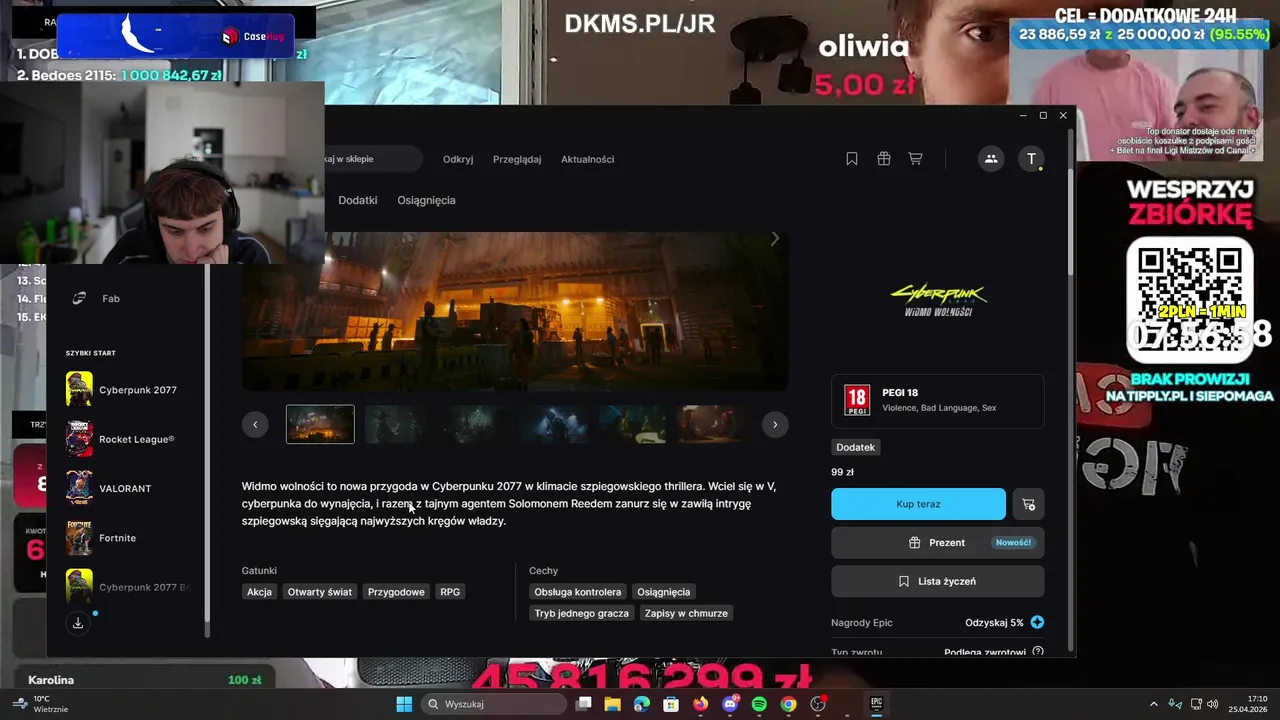Open the friends list icon
This screenshot has height=720, width=1280.
tap(991, 159)
